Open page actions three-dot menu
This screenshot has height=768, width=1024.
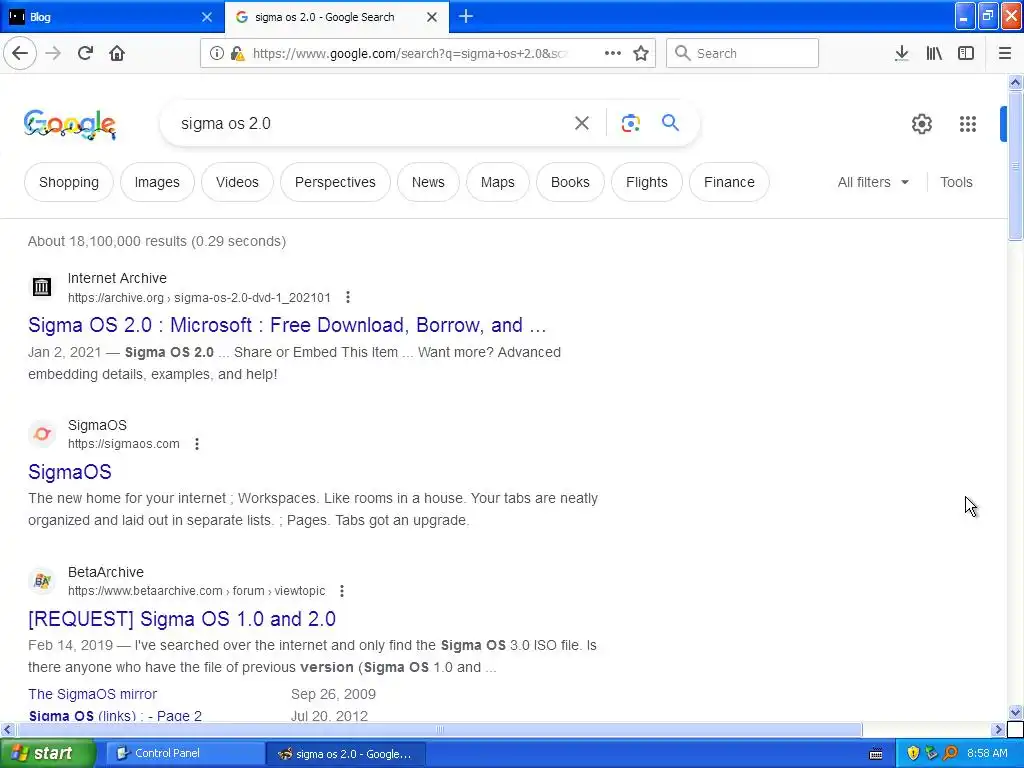pyautogui.click(x=613, y=53)
